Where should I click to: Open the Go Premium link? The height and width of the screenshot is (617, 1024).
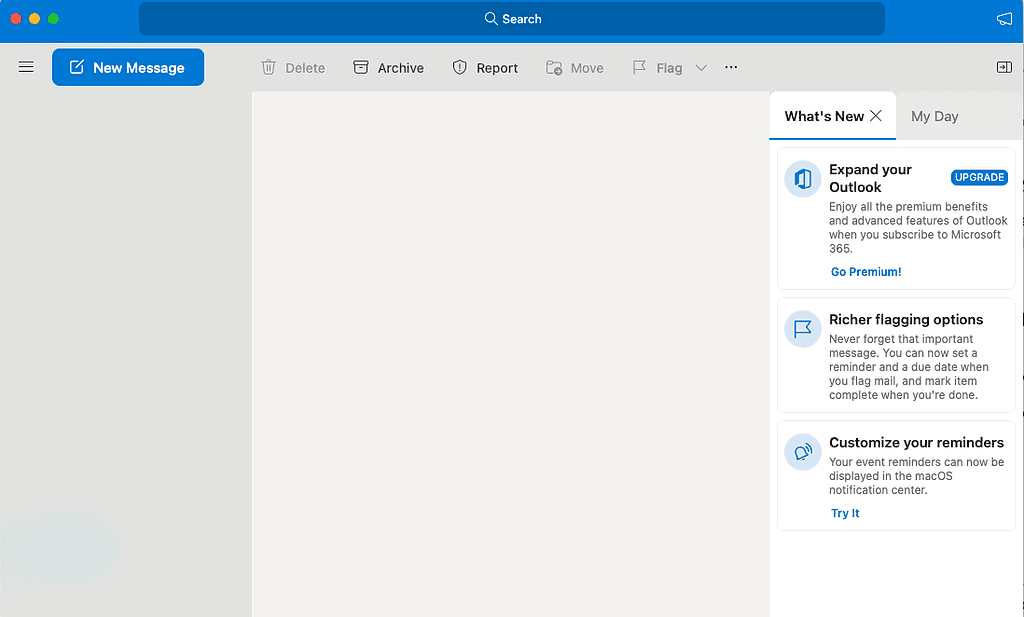coord(865,271)
